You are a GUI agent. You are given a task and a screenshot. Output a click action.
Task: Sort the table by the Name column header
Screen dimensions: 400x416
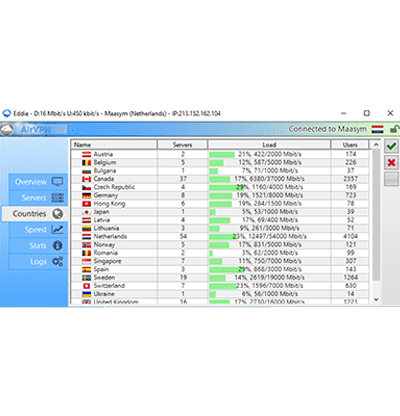coord(114,145)
